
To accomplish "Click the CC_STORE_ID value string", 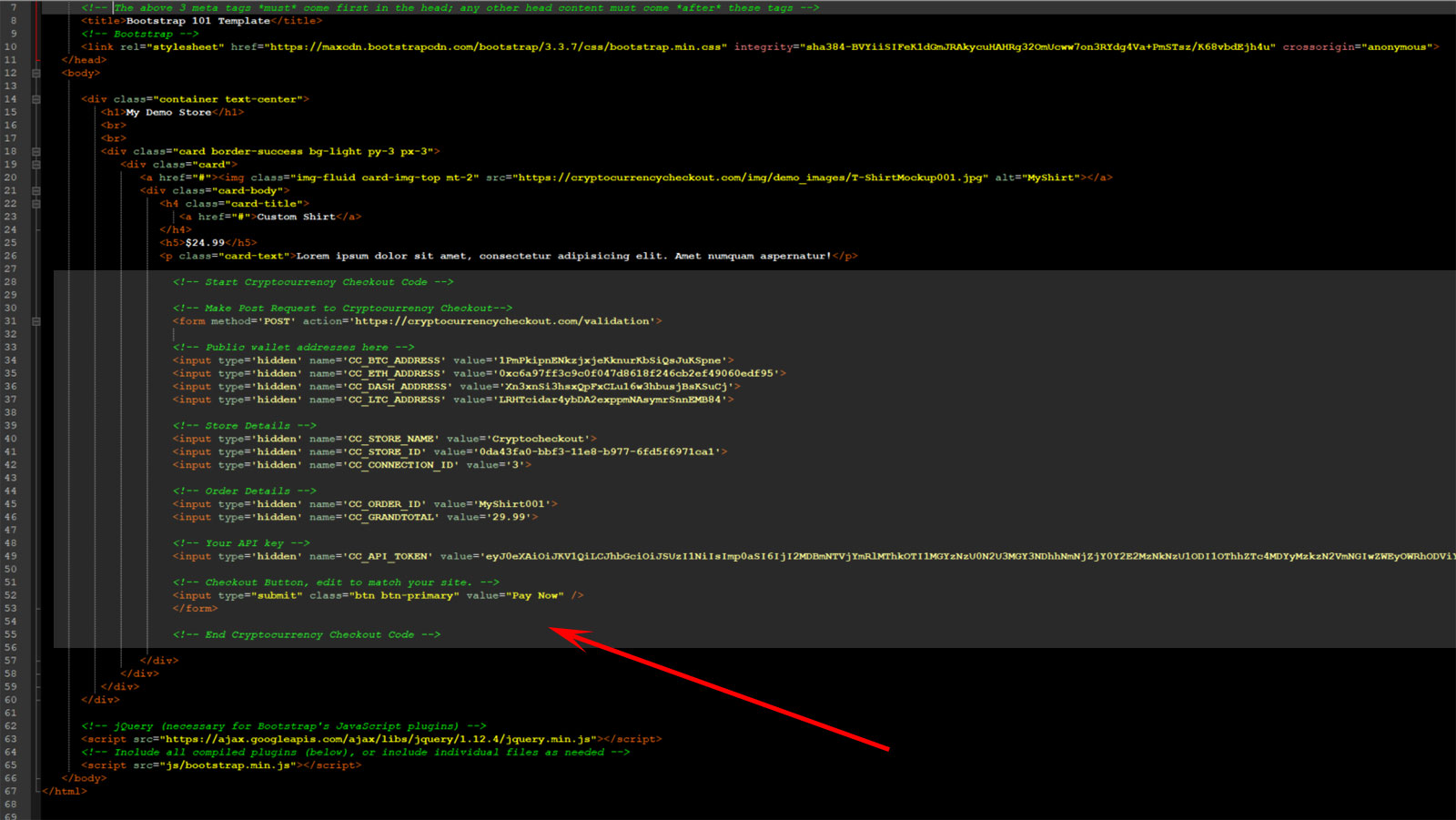I will pyautogui.click(x=598, y=451).
